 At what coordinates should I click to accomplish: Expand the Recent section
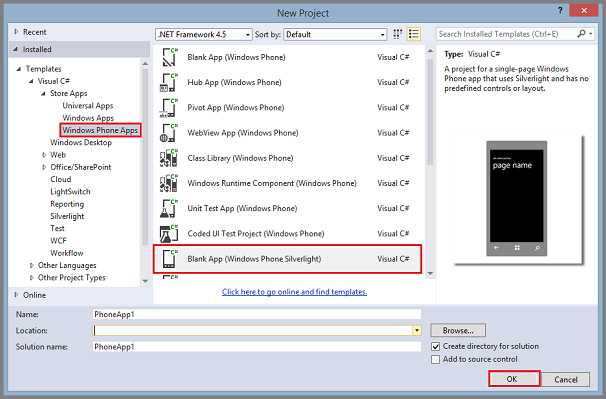(x=16, y=32)
